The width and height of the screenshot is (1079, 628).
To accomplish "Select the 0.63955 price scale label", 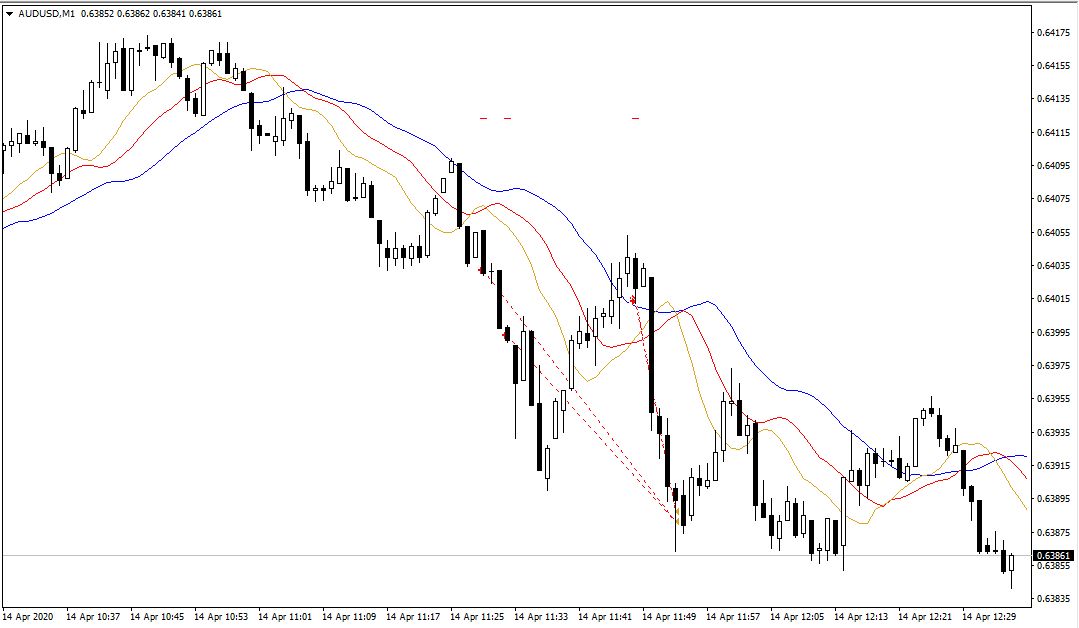I will pyautogui.click(x=1053, y=398).
